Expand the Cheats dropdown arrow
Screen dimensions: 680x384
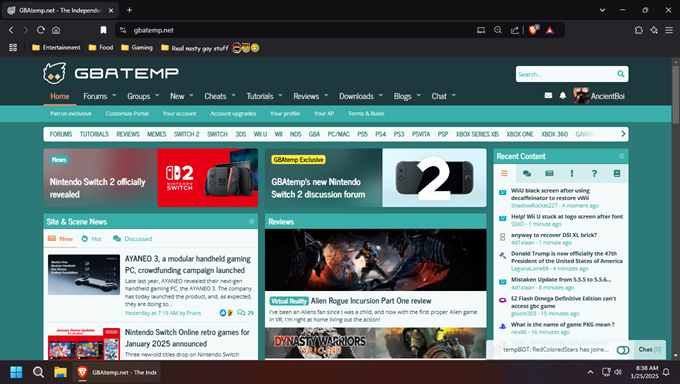pos(233,95)
